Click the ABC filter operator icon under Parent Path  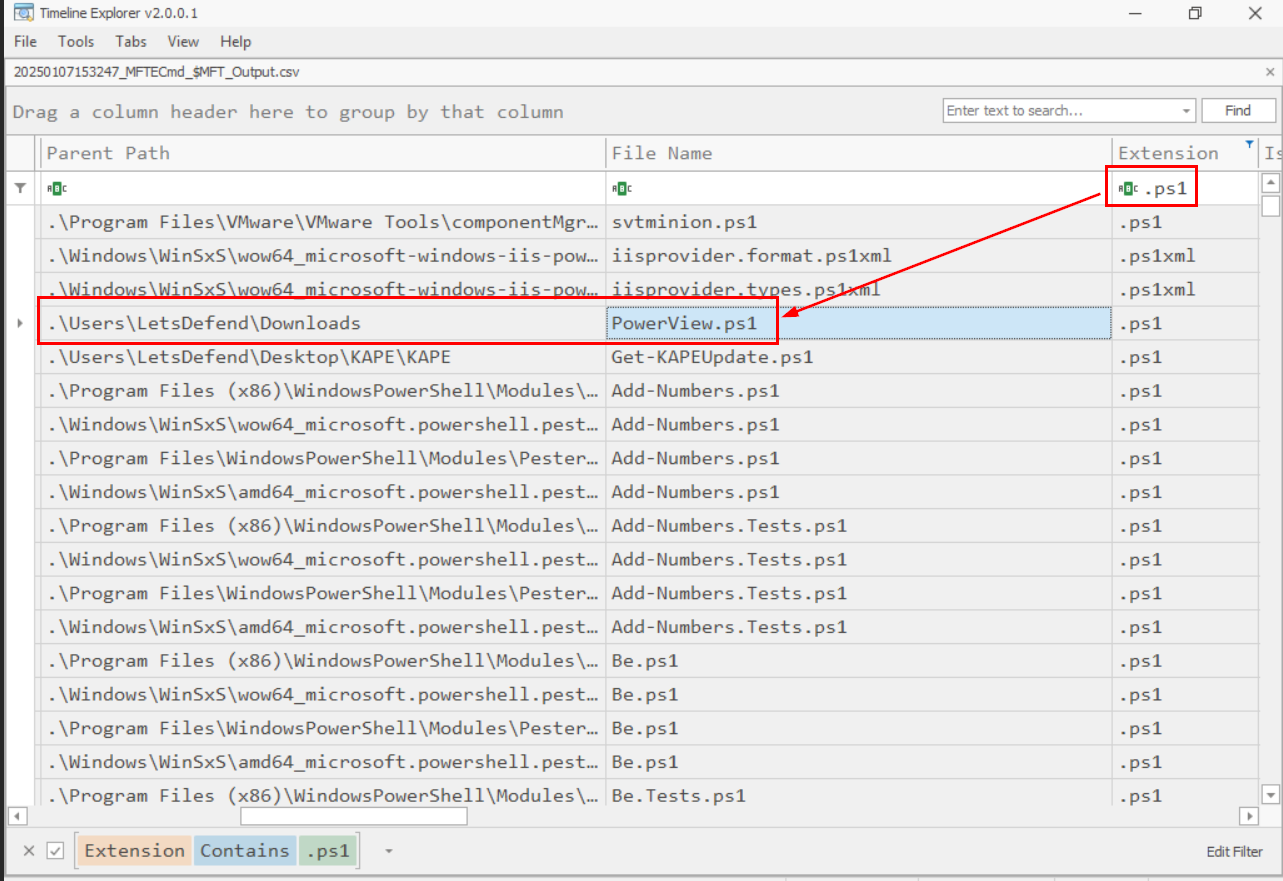point(56,188)
